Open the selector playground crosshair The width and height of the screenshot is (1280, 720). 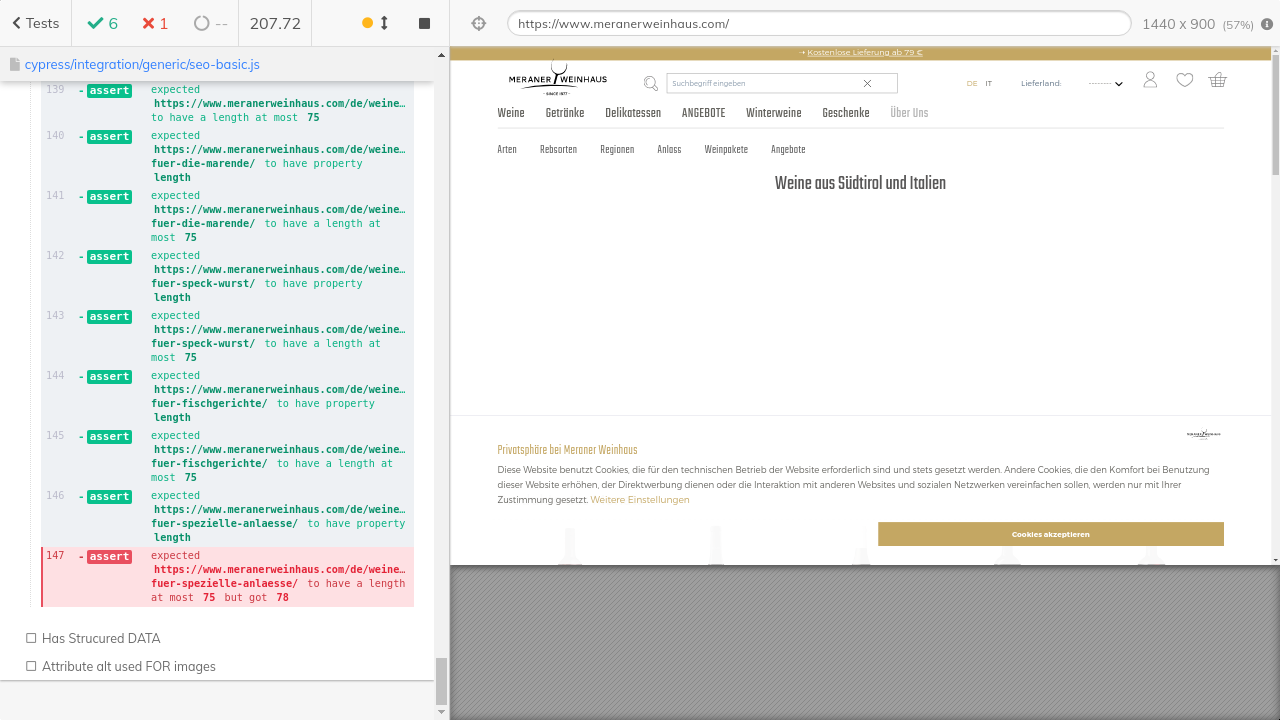478,24
